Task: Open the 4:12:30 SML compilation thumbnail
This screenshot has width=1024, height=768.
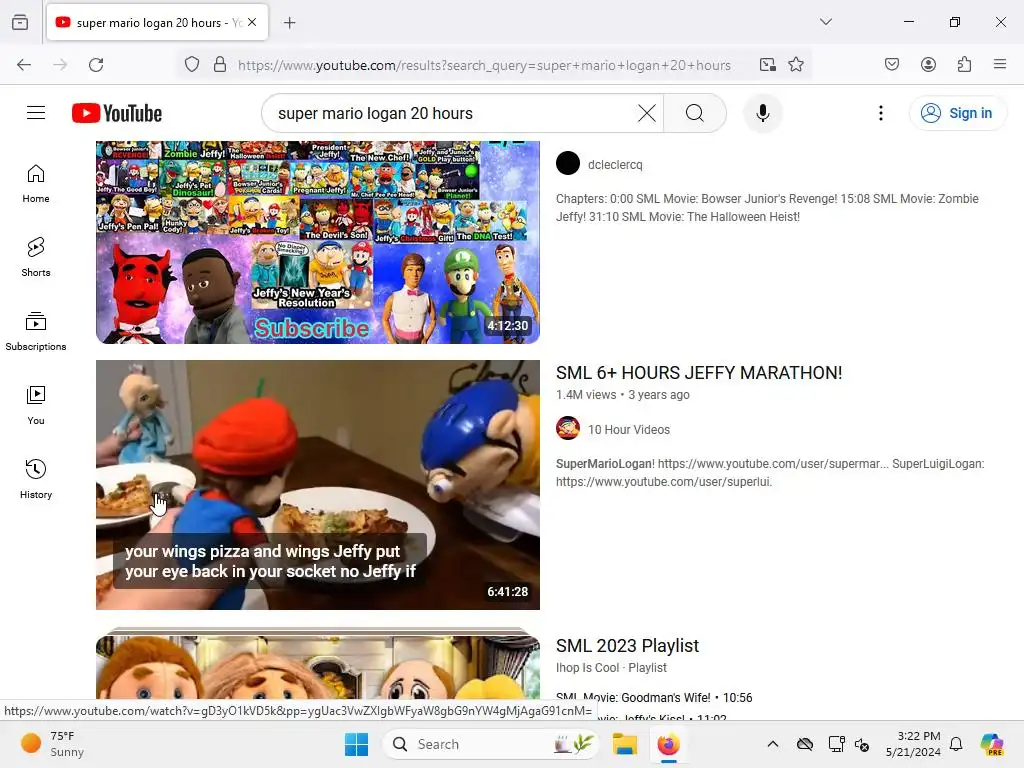Action: click(x=317, y=242)
